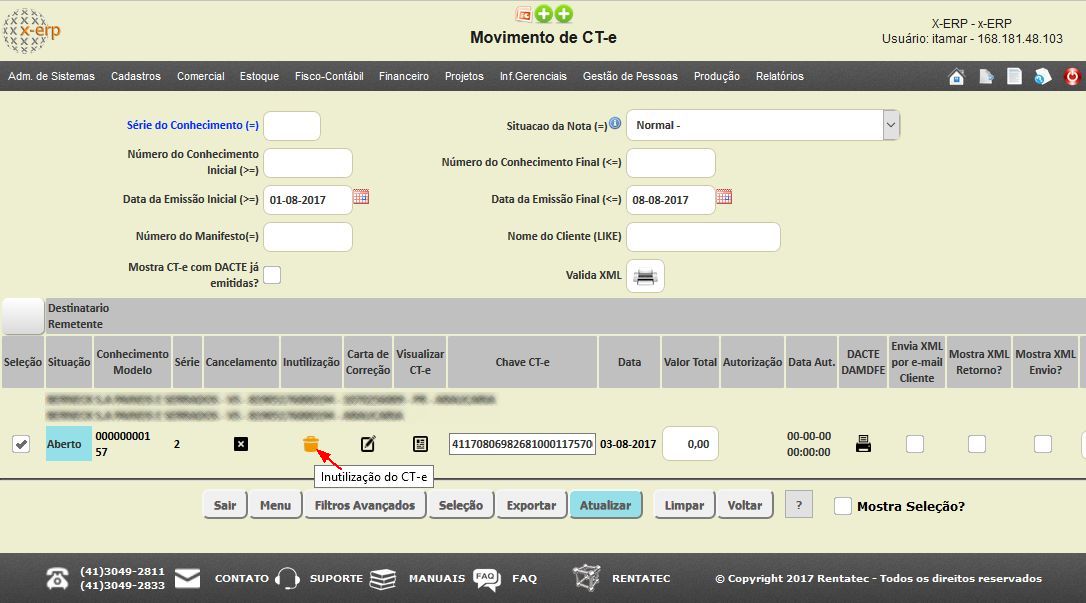1086x603 pixels.
Task: Click the home icon in the menu bar
Action: tap(956, 76)
